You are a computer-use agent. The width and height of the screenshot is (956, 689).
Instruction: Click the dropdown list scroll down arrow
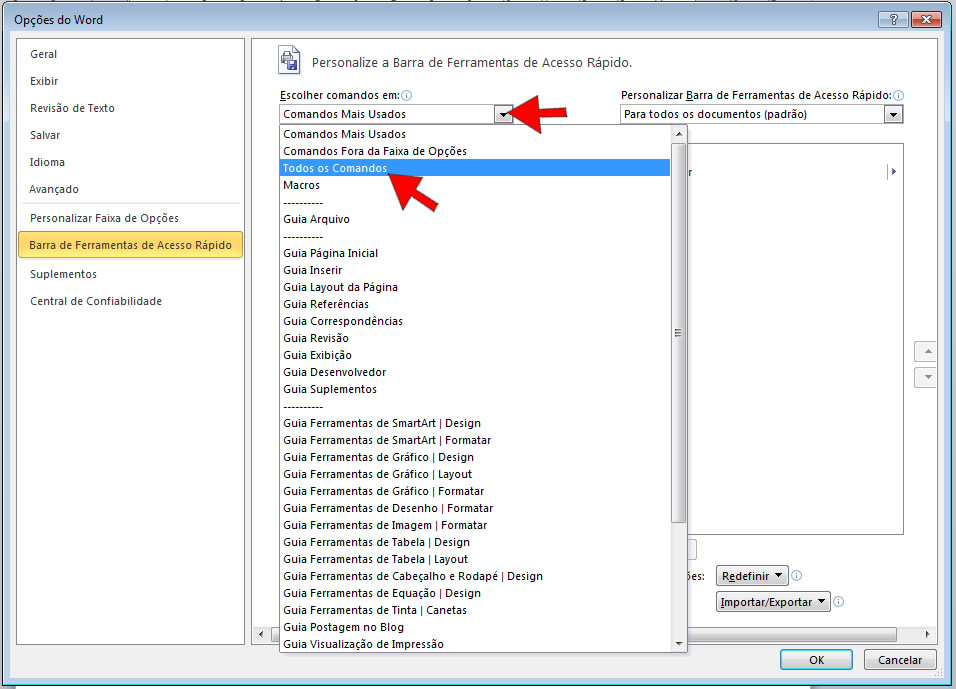[679, 644]
